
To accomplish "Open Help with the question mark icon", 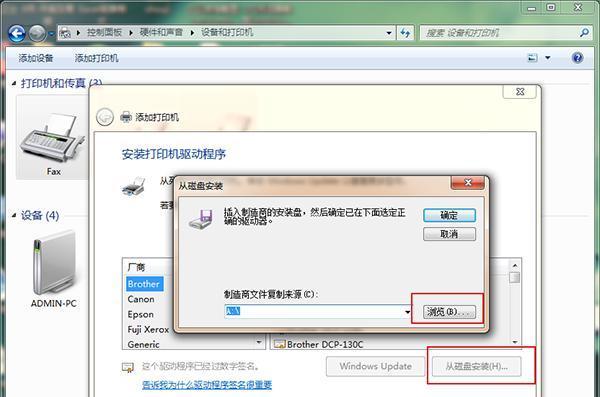I will [577, 58].
